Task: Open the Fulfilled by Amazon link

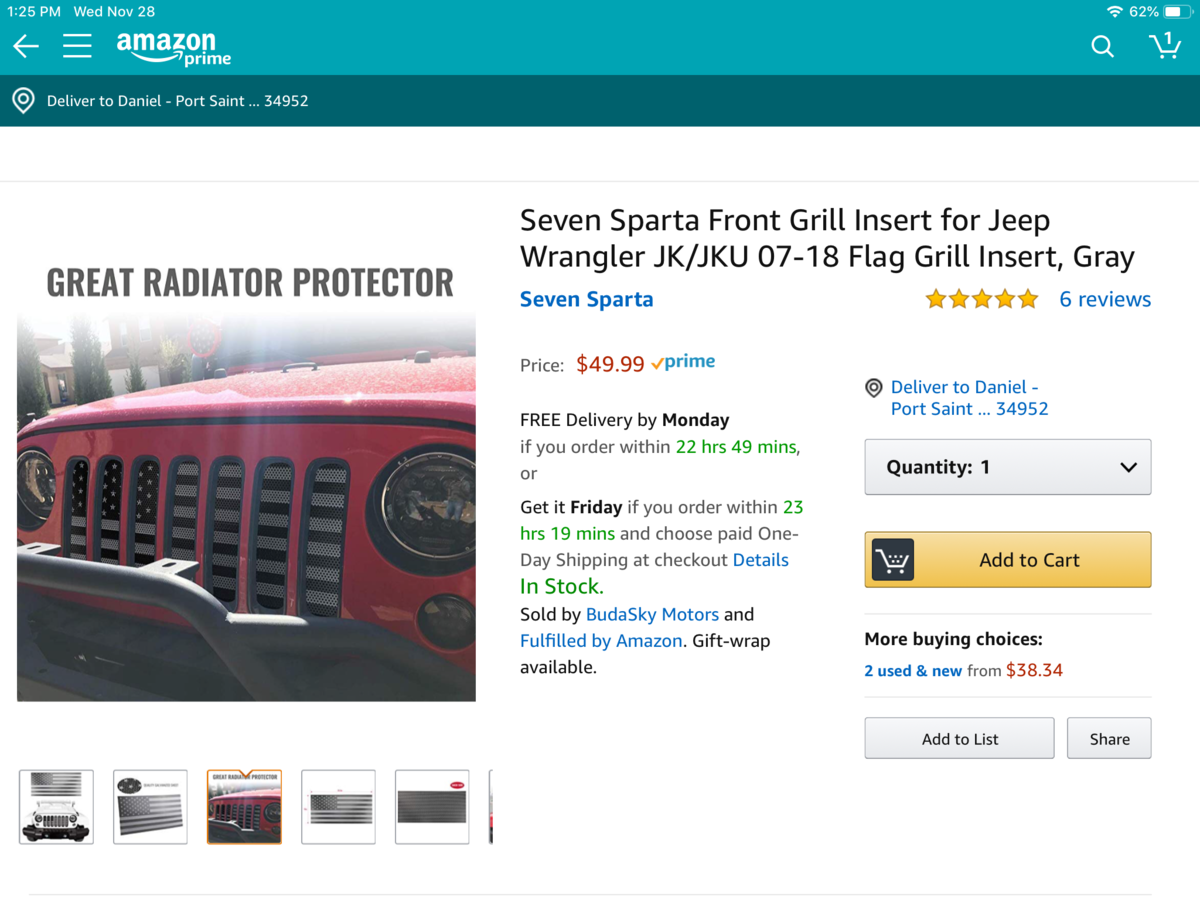Action: (x=601, y=641)
